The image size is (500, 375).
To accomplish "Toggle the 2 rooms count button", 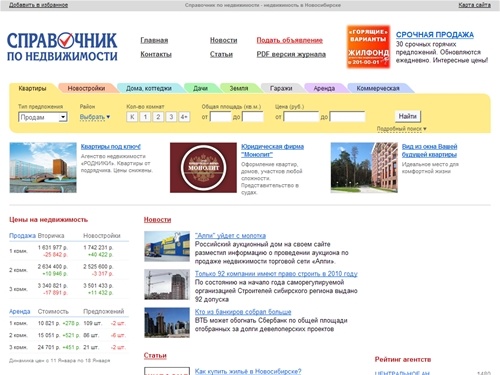I will tap(158, 117).
